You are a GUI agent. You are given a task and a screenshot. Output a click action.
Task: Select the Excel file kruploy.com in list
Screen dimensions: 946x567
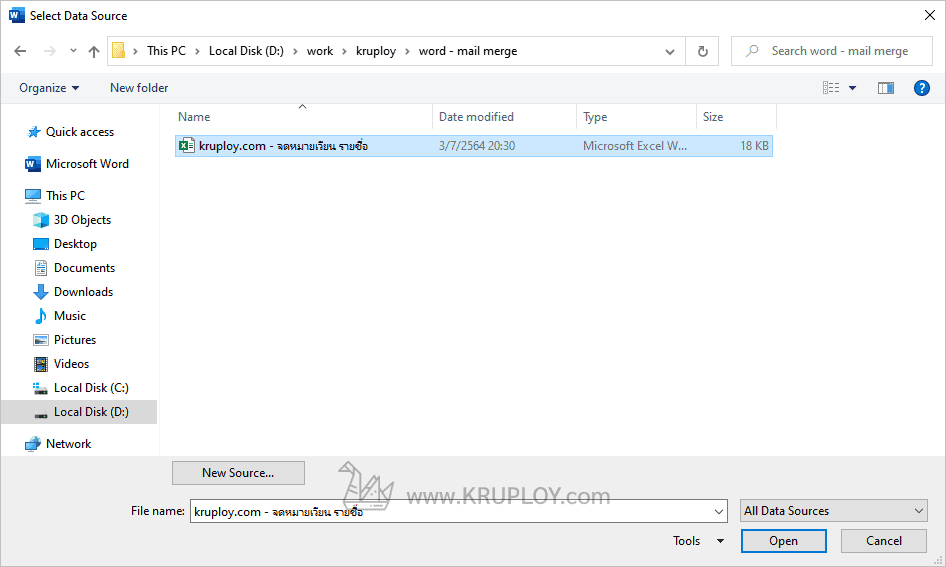(283, 146)
